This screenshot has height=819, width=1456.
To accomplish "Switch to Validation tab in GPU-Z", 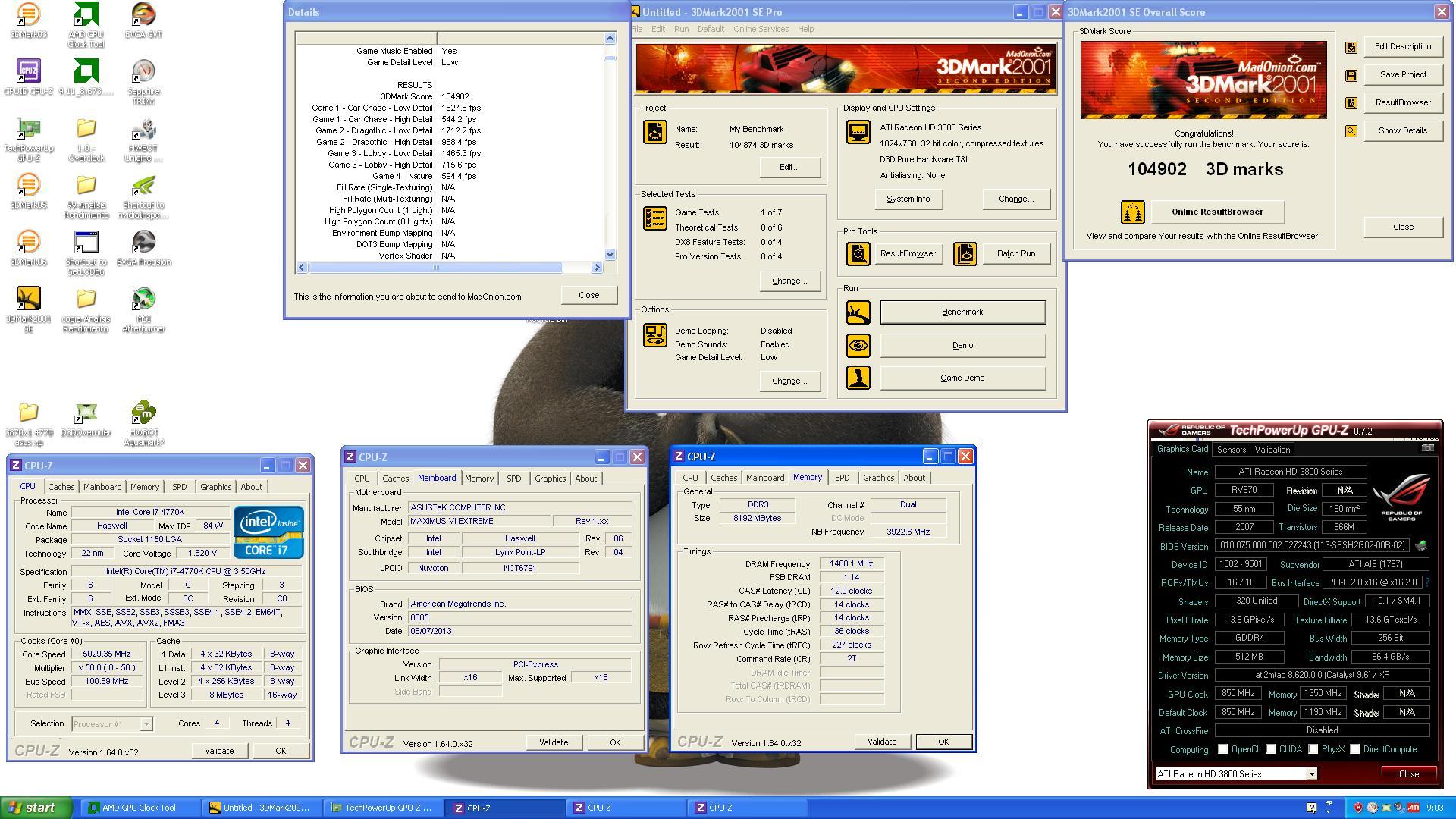I will click(1272, 450).
